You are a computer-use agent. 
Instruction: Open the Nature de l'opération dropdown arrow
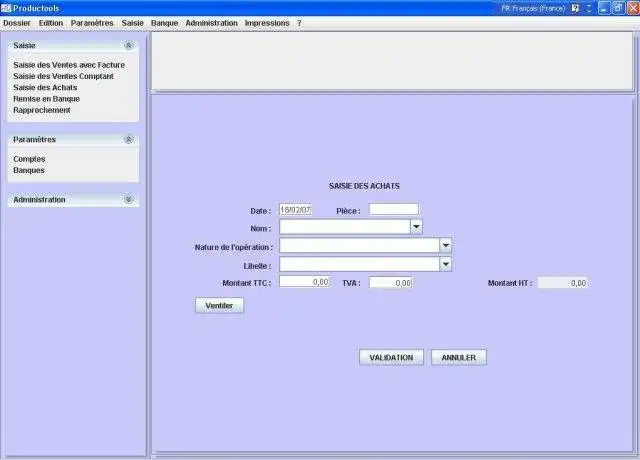(445, 245)
